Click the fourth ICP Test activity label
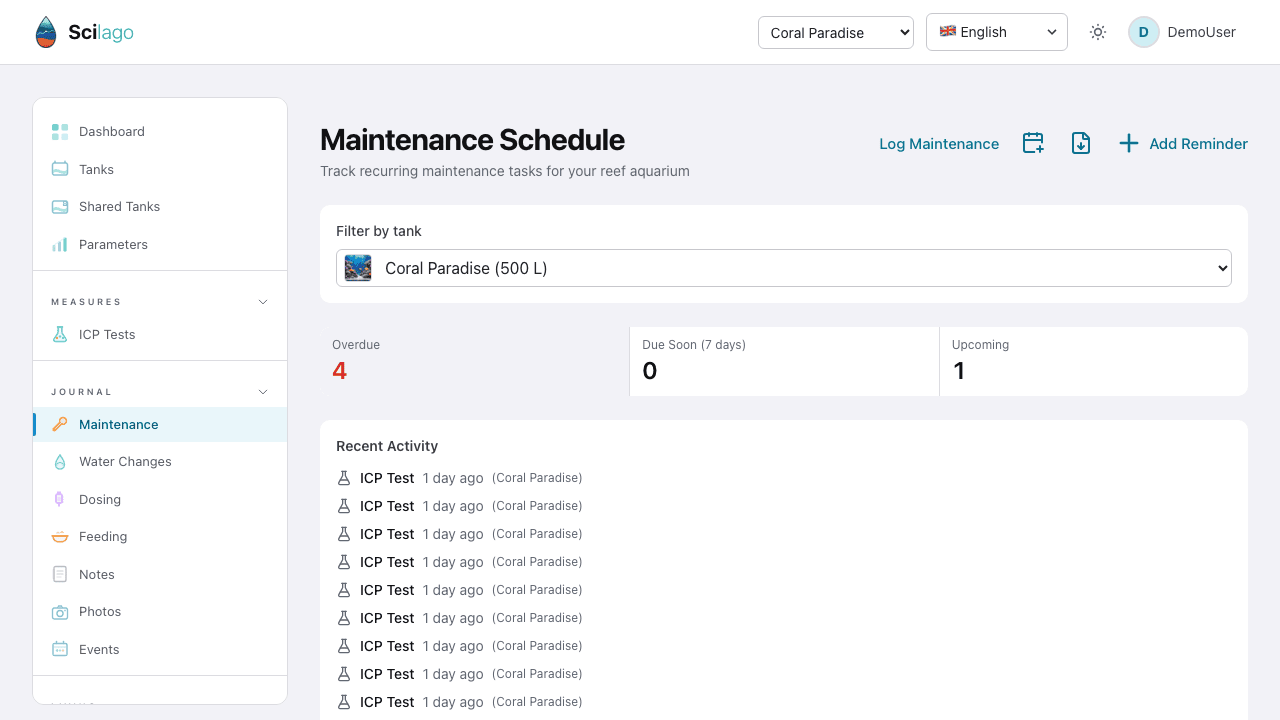Image resolution: width=1280 pixels, height=720 pixels. coord(387,562)
